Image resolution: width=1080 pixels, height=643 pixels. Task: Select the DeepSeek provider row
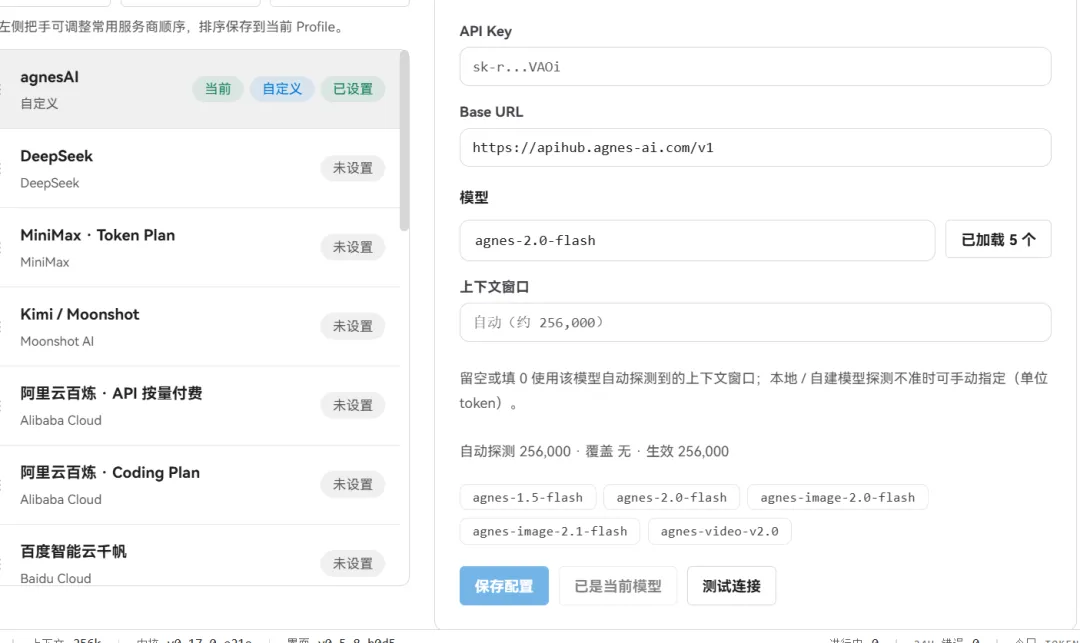click(200, 168)
